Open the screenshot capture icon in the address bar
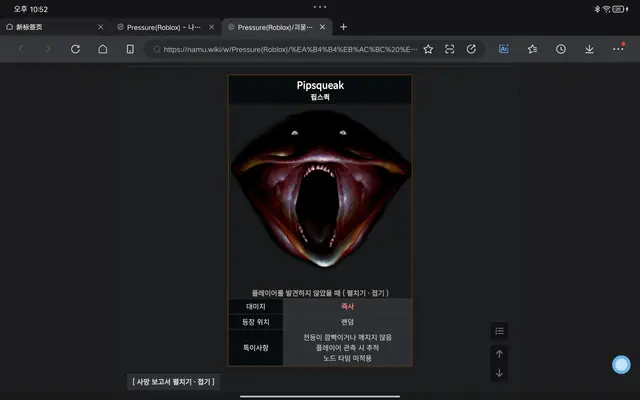This screenshot has height=400, width=640. coord(449,49)
